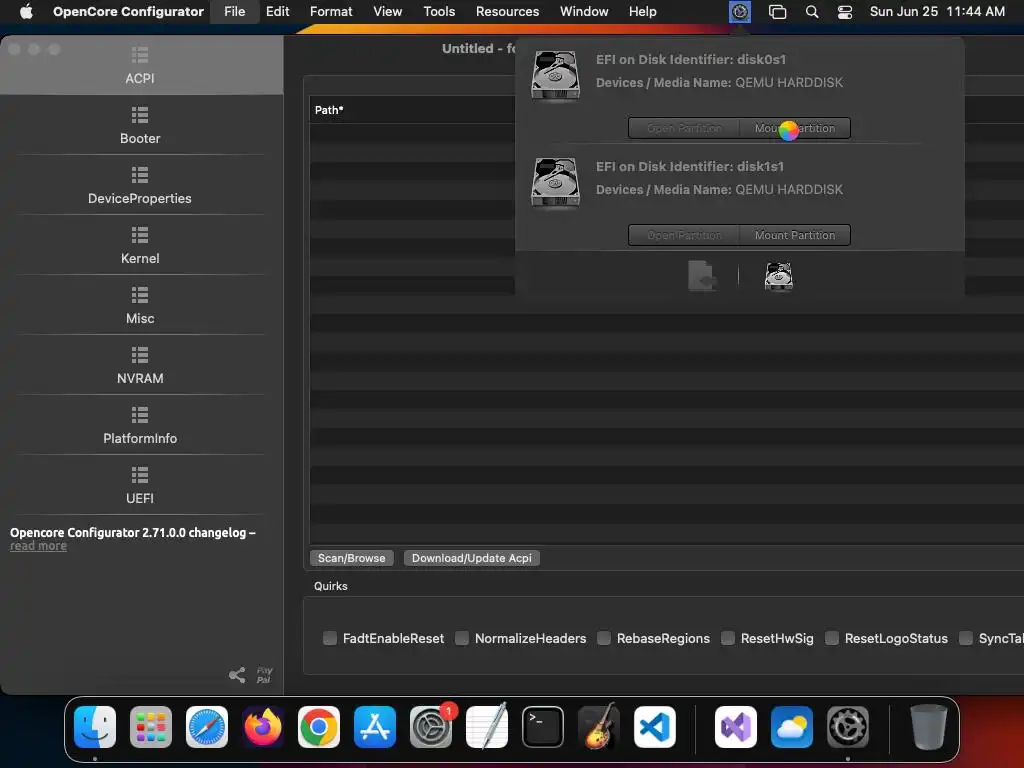Image resolution: width=1024 pixels, height=768 pixels.
Task: Click OpenCore Configurator gear icon in Dock
Action: tap(848, 727)
